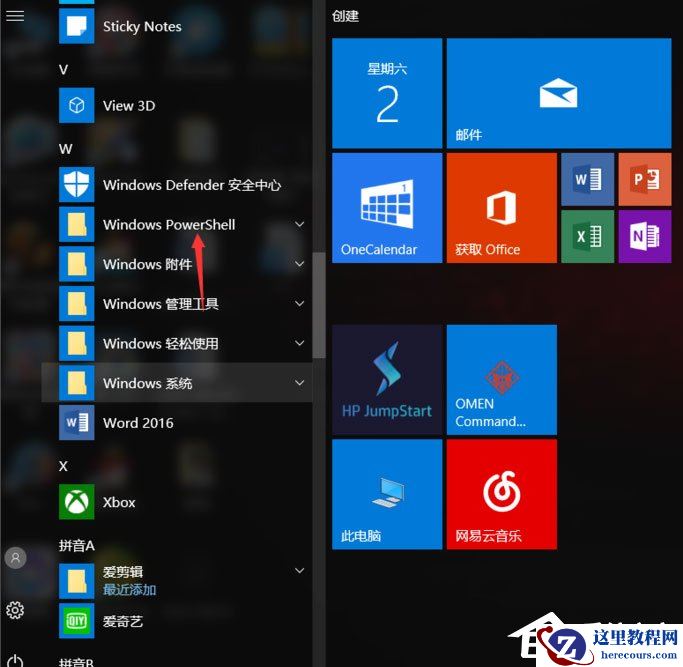Click the Windows PowerShell folder icon
Image resolution: width=683 pixels, height=667 pixels.
(77, 224)
